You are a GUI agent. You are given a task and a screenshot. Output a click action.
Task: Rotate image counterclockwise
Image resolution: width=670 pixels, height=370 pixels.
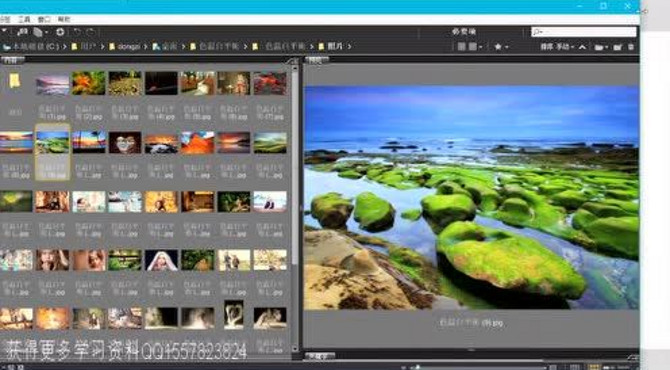click(77, 32)
